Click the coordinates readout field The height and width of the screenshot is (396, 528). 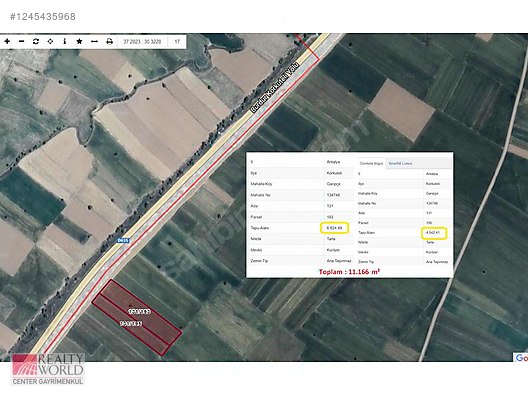pyautogui.click(x=142, y=42)
